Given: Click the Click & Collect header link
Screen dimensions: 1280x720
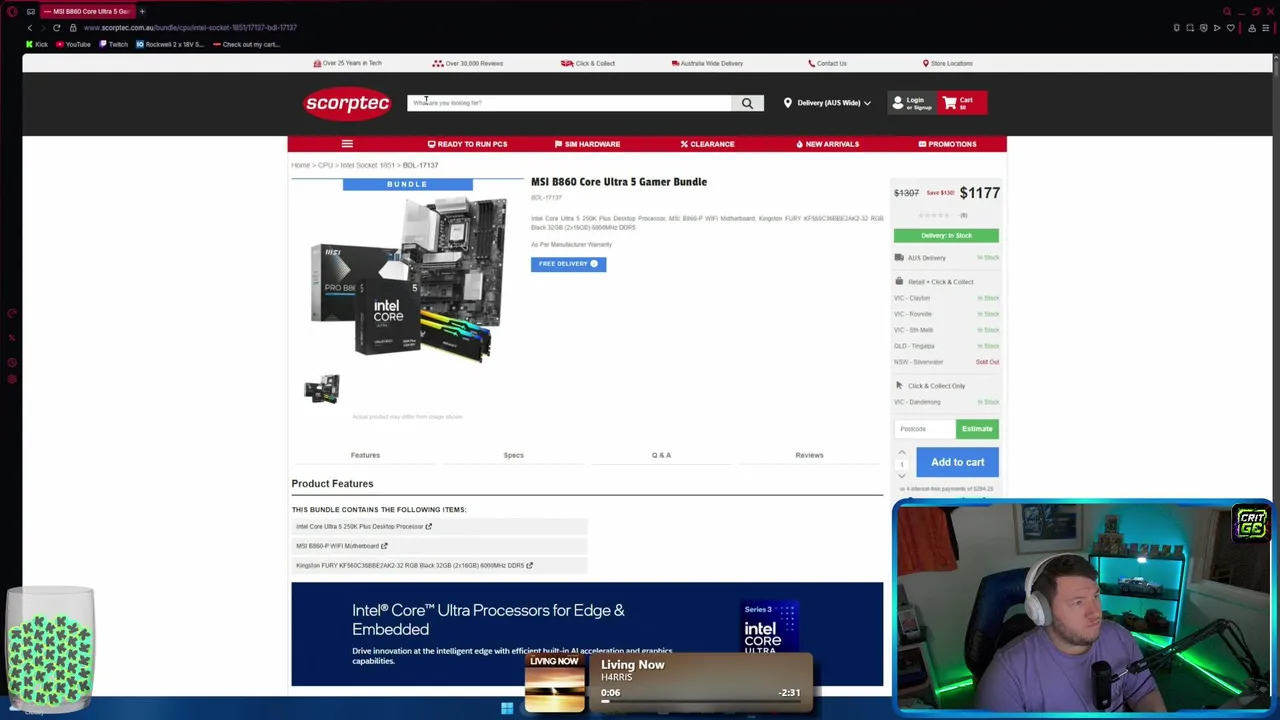Looking at the screenshot, I should tap(588, 63).
